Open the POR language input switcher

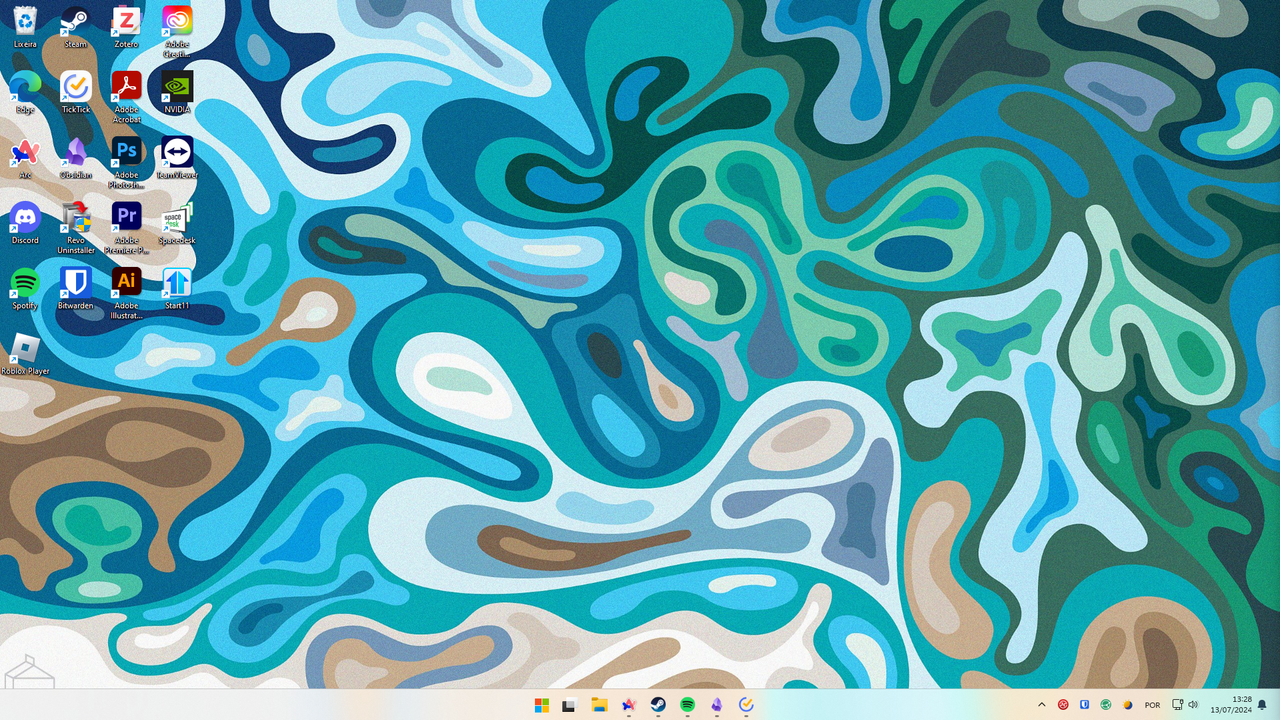click(1152, 705)
